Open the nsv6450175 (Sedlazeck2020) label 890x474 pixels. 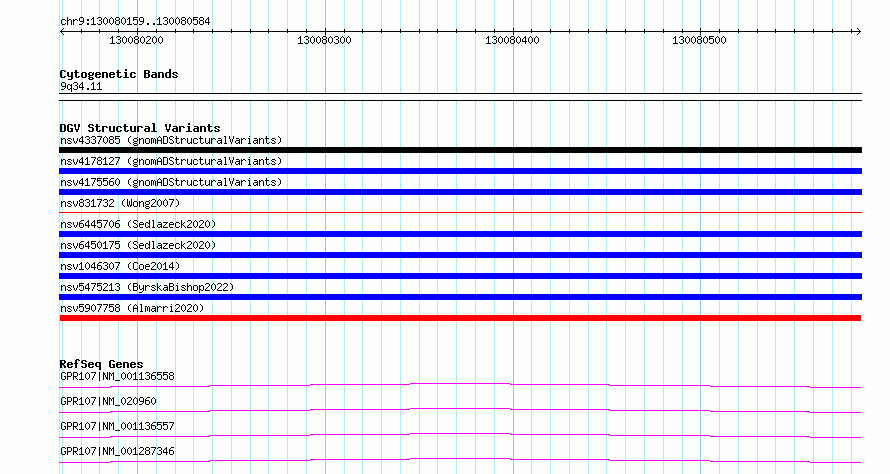click(x=138, y=245)
